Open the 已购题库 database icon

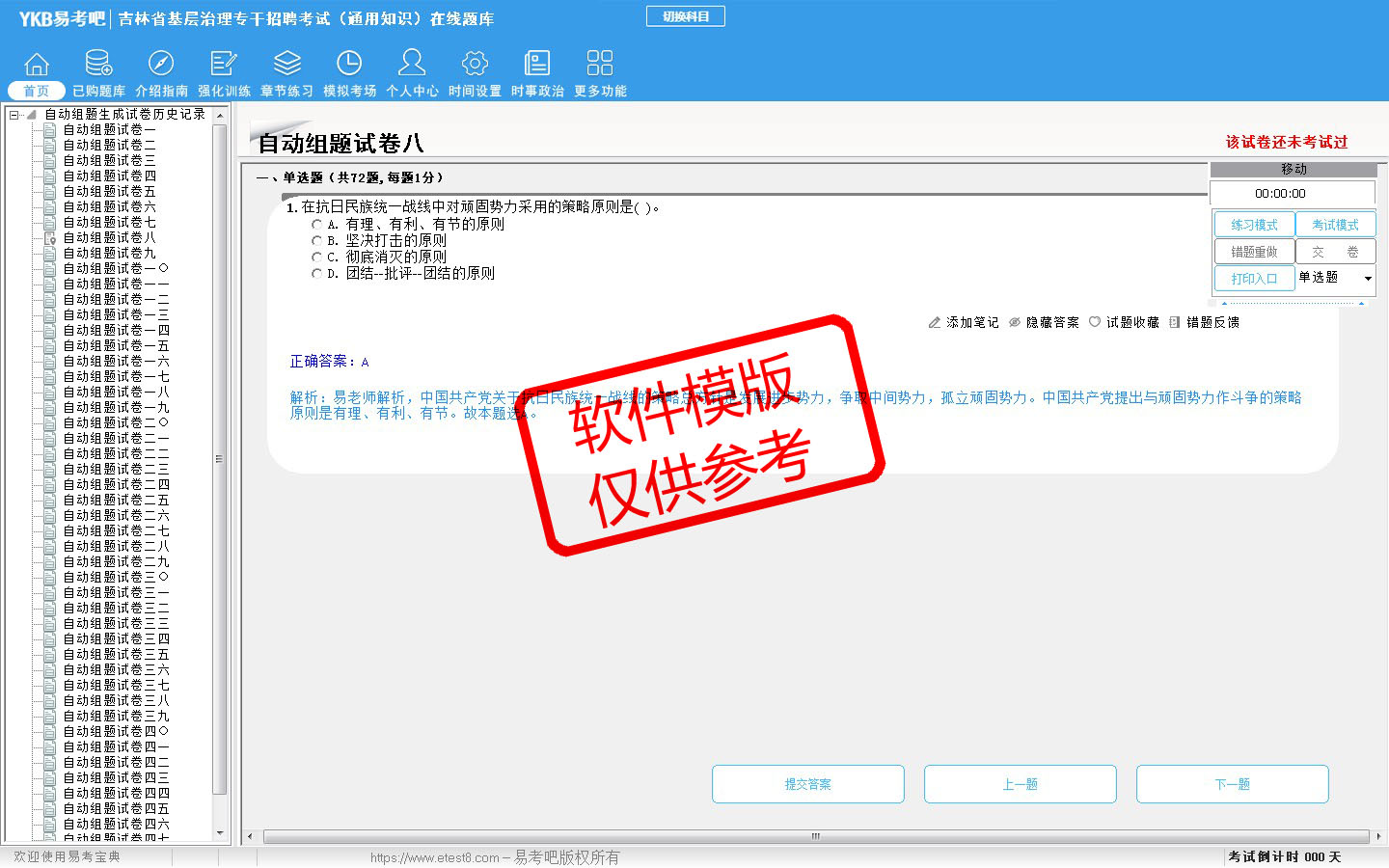[98, 64]
